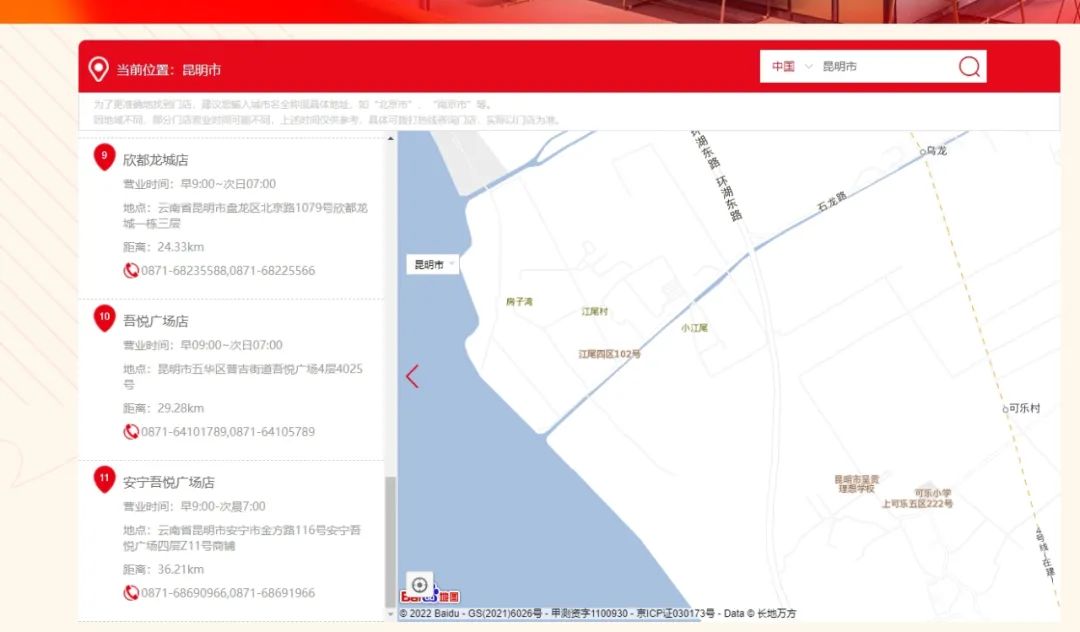This screenshot has height=632, width=1080.
Task: Click the magnifier search icon
Action: coord(969,67)
